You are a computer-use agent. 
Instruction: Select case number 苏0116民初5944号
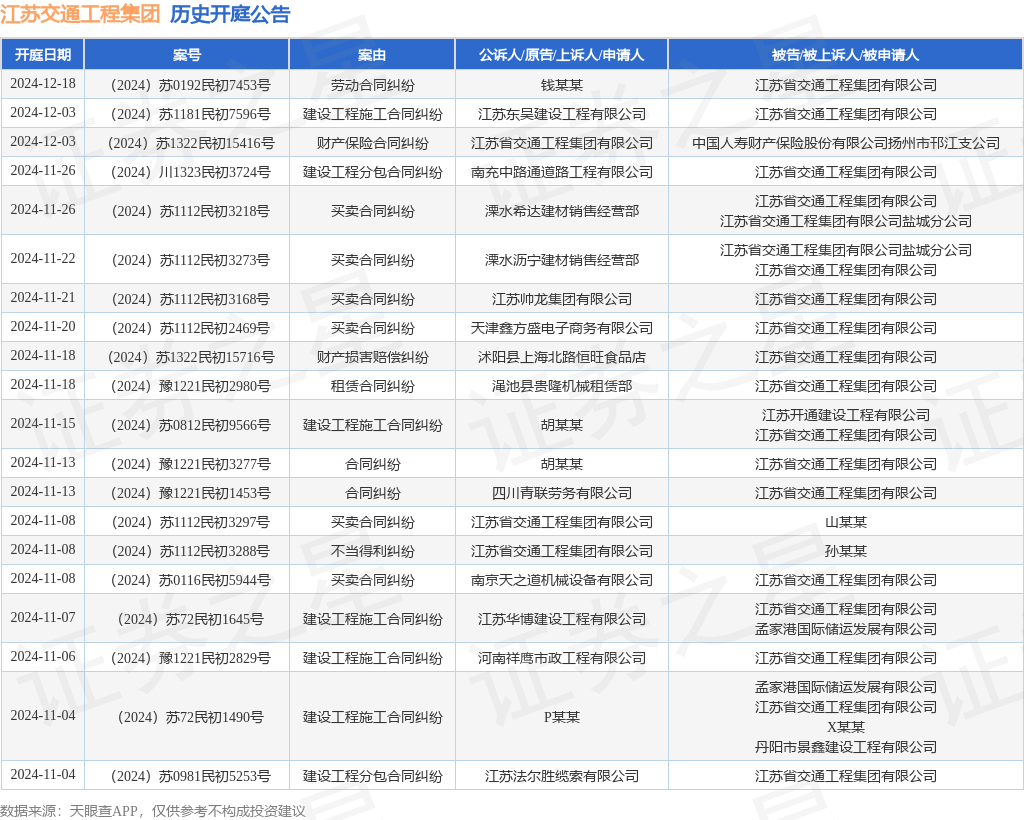pyautogui.click(x=191, y=580)
